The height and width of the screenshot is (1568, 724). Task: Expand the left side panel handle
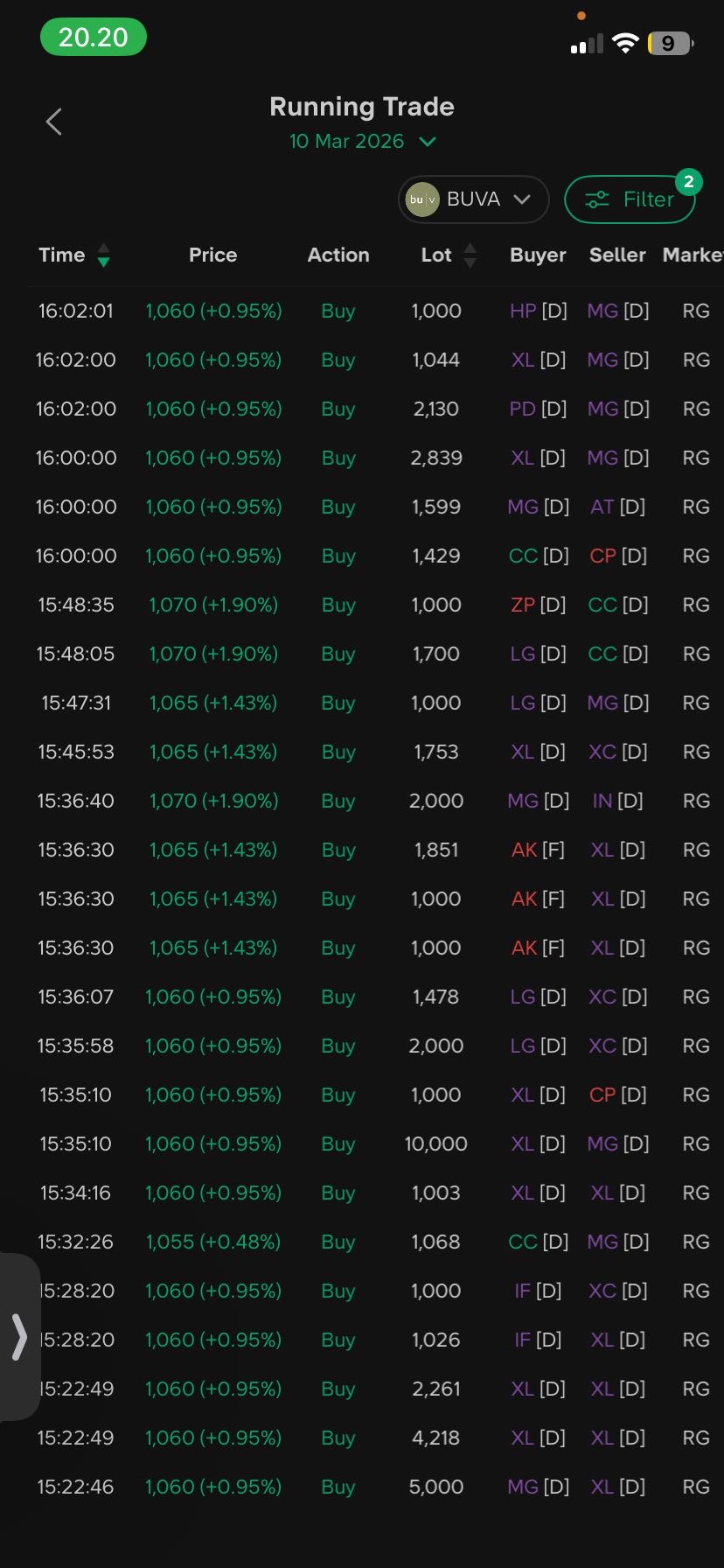click(x=19, y=1337)
